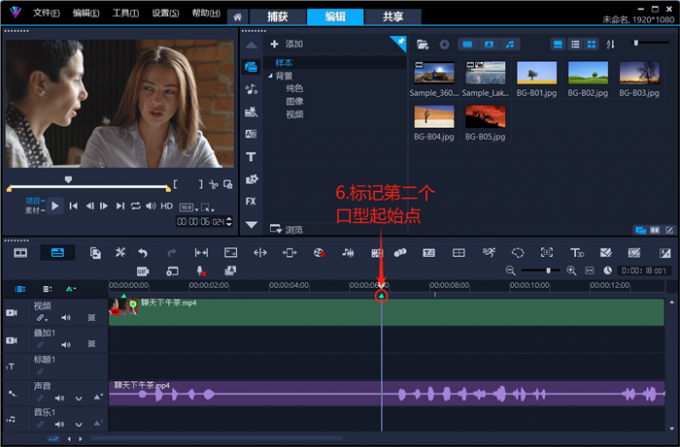Open the Media library panel

251,67
